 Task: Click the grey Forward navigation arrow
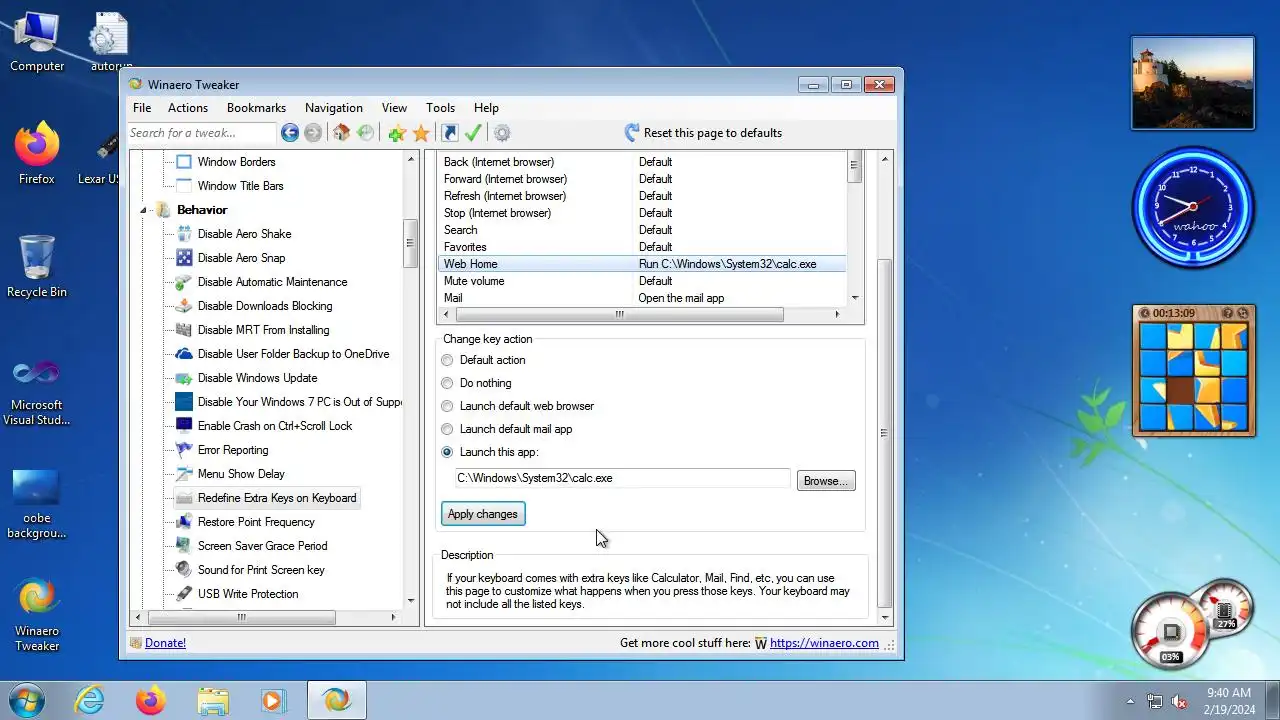coord(313,133)
